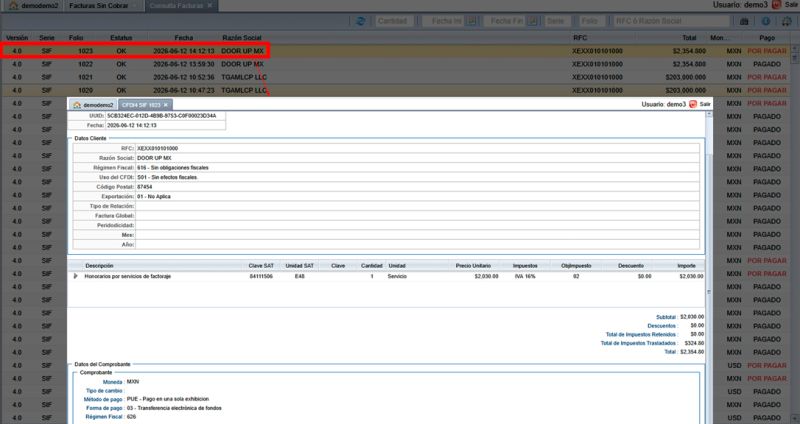Switch to the Facturas Sin Cobrar tab

[102, 6]
